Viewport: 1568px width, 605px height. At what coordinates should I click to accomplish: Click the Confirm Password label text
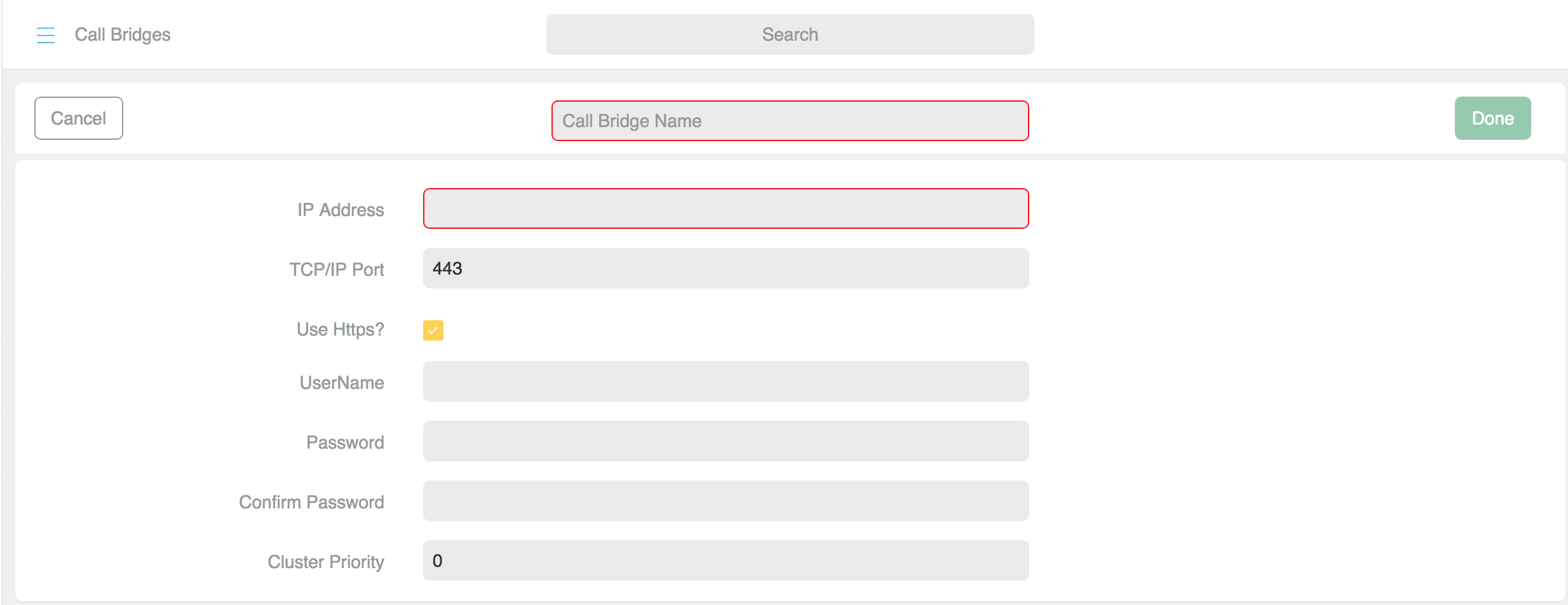311,502
